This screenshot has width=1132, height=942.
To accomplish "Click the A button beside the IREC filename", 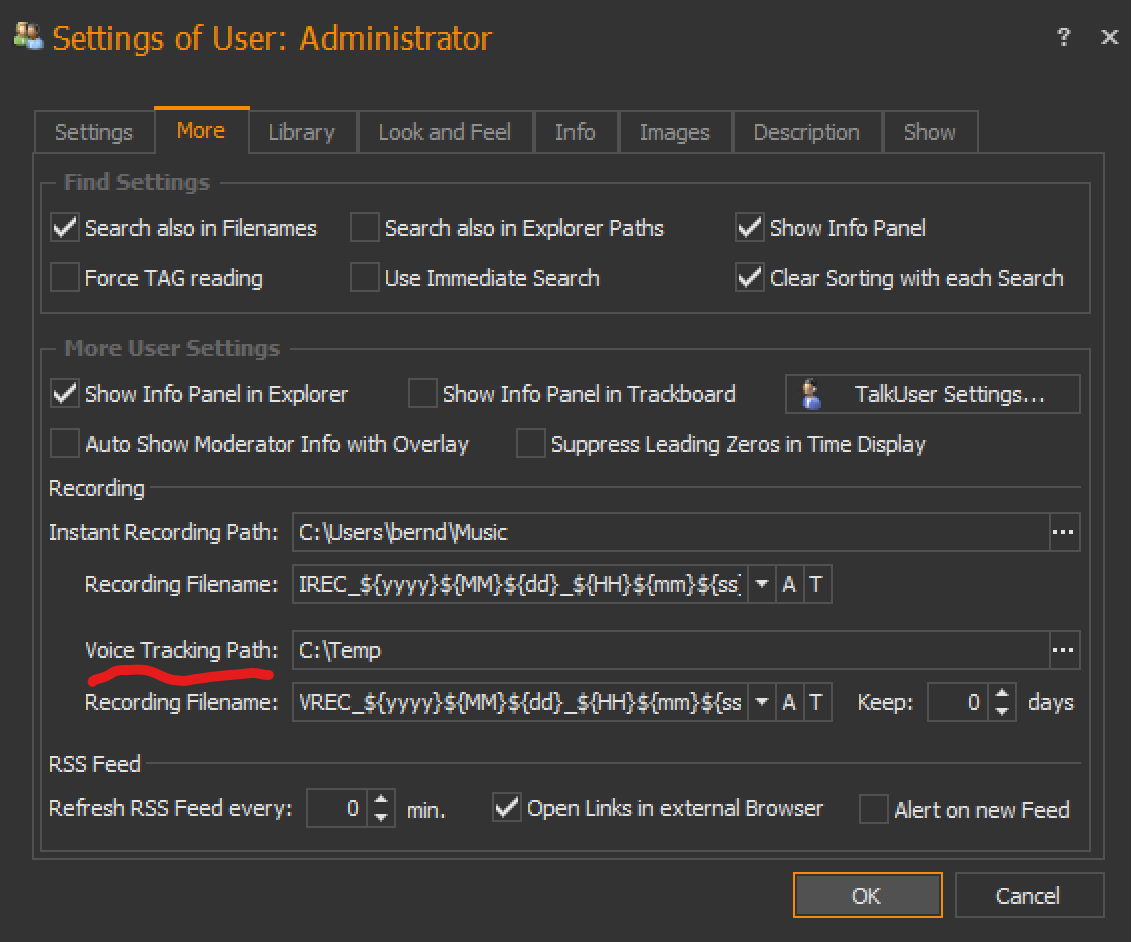I will (789, 585).
